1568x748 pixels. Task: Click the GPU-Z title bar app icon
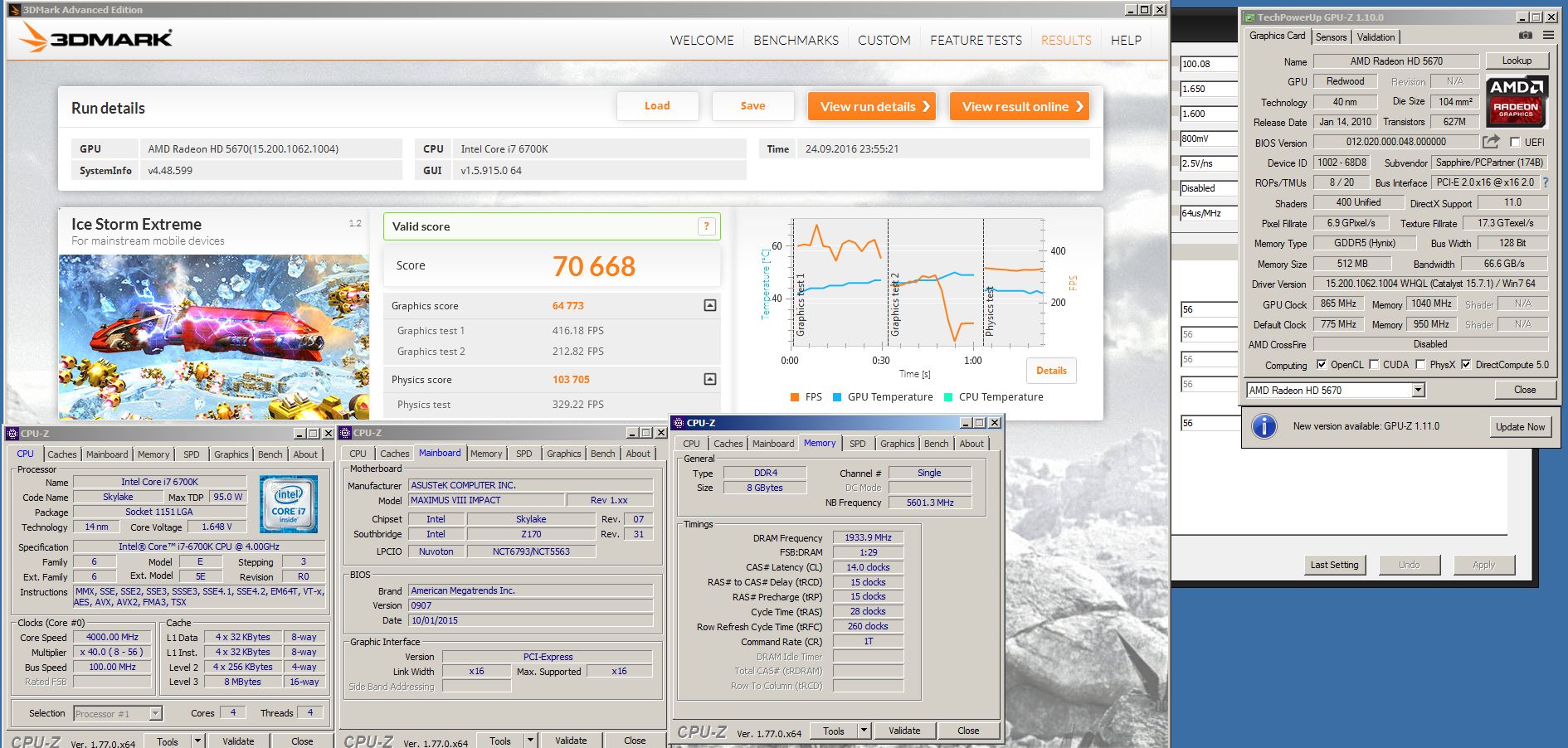(1249, 17)
